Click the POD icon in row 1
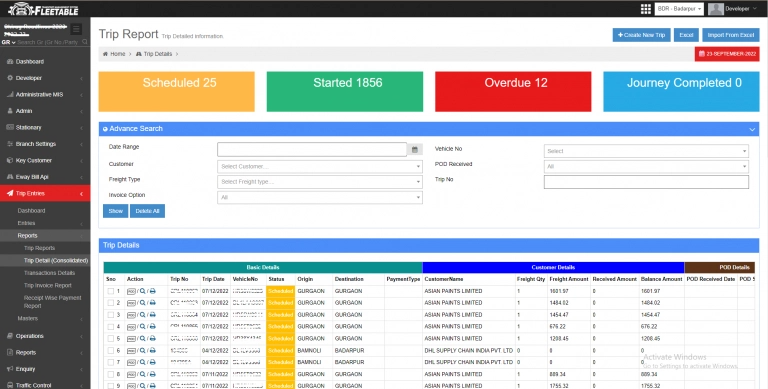 tap(131, 291)
